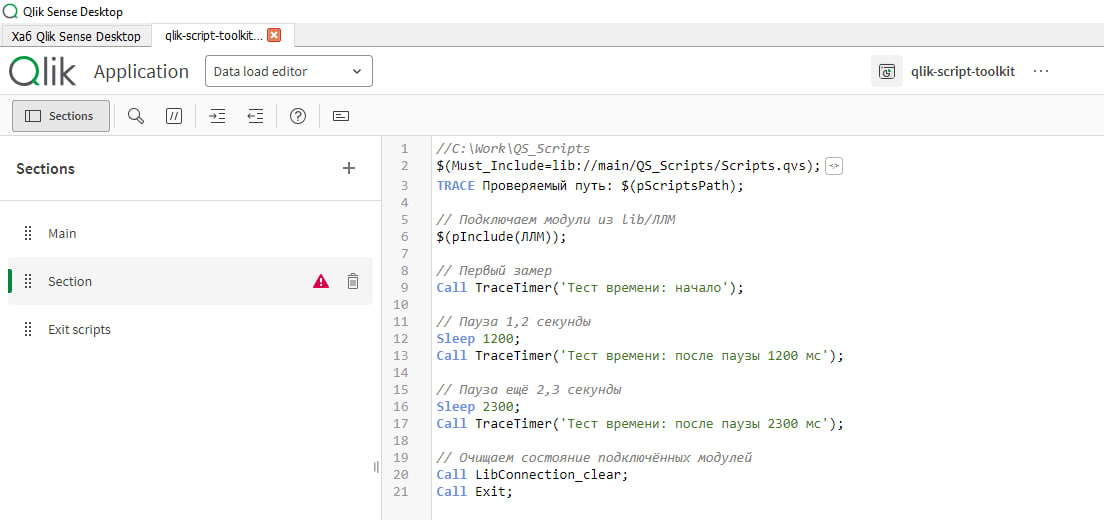Image resolution: width=1104 pixels, height=520 pixels.
Task: Click the panel collapse handle beside editor
Action: point(376,467)
